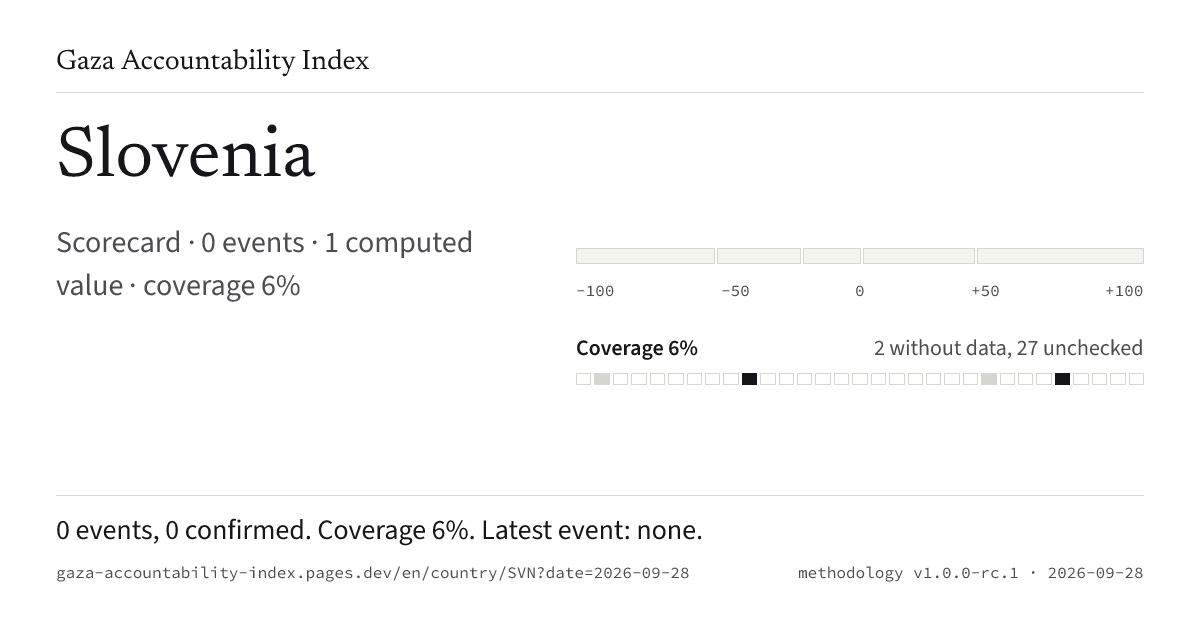Click the -50 scale label
The width and height of the screenshot is (1200, 630).
tap(735, 291)
